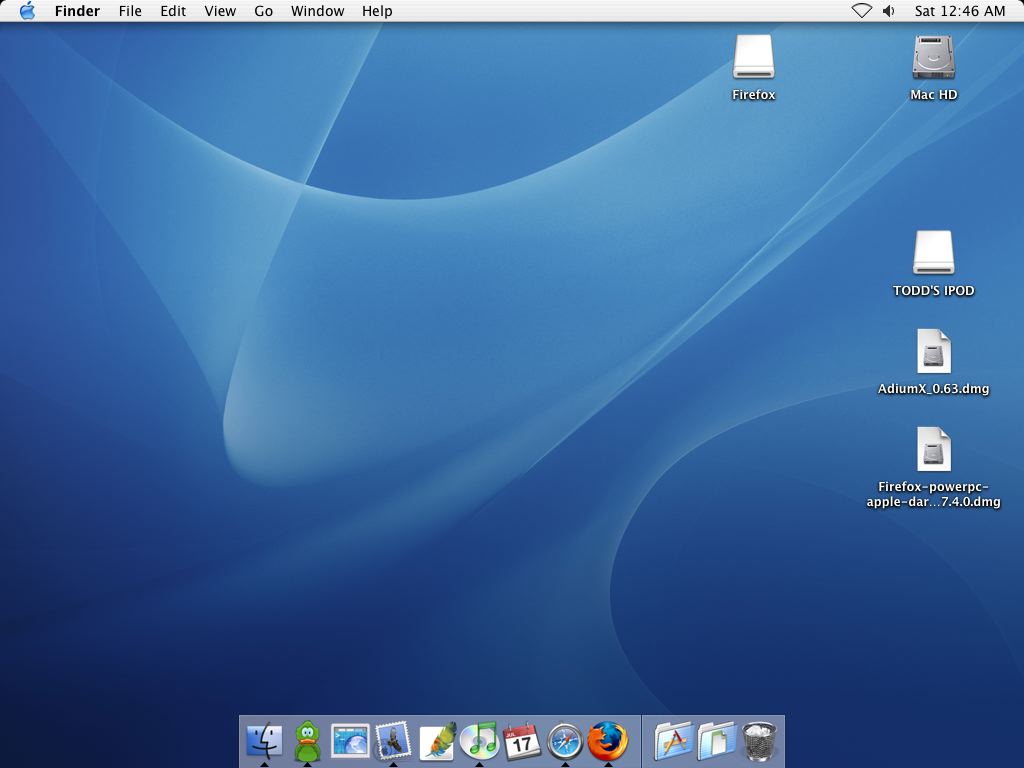The image size is (1024, 768).
Task: Open the Go menu
Action: tap(263, 11)
